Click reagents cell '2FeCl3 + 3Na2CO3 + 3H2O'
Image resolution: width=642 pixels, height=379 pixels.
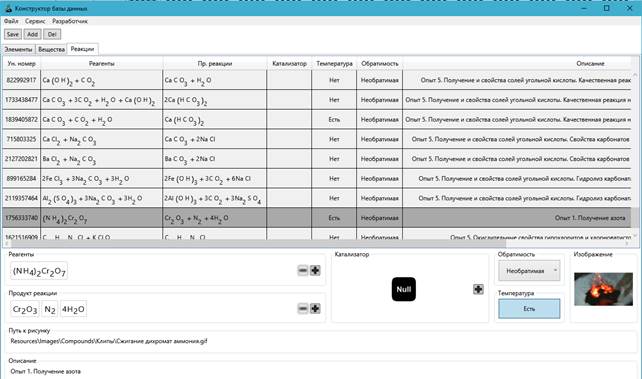pyautogui.click(x=102, y=178)
